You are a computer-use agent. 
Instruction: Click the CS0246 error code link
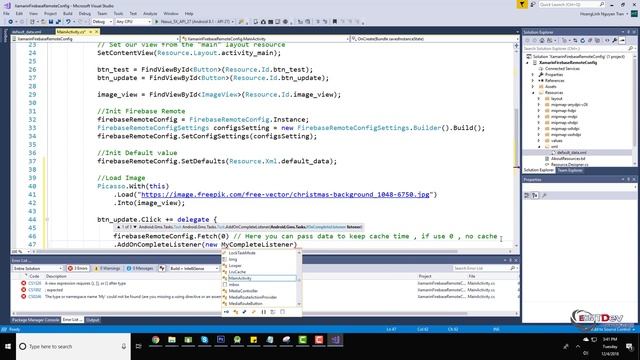(x=35, y=297)
